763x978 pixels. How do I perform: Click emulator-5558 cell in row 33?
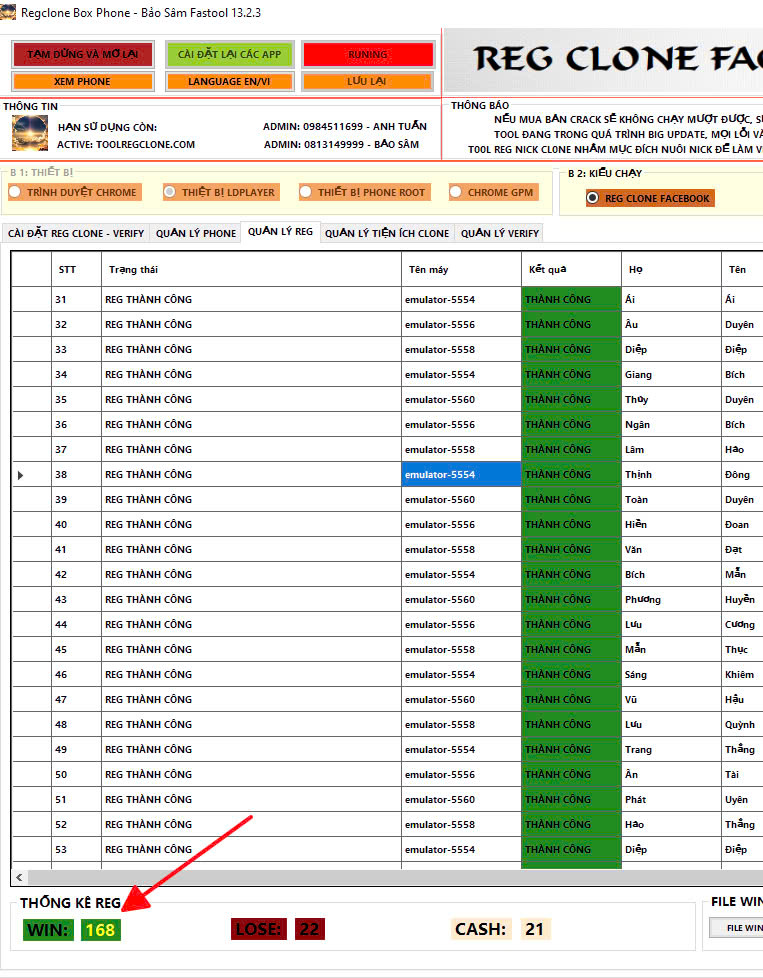[x=461, y=349]
